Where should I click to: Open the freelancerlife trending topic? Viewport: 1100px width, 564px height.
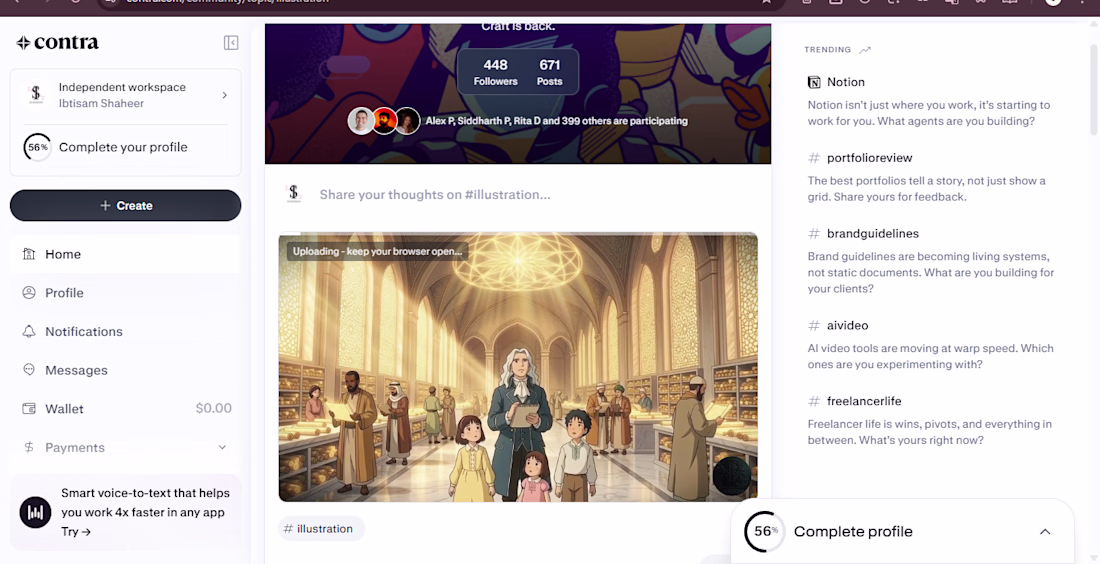tap(864, 401)
